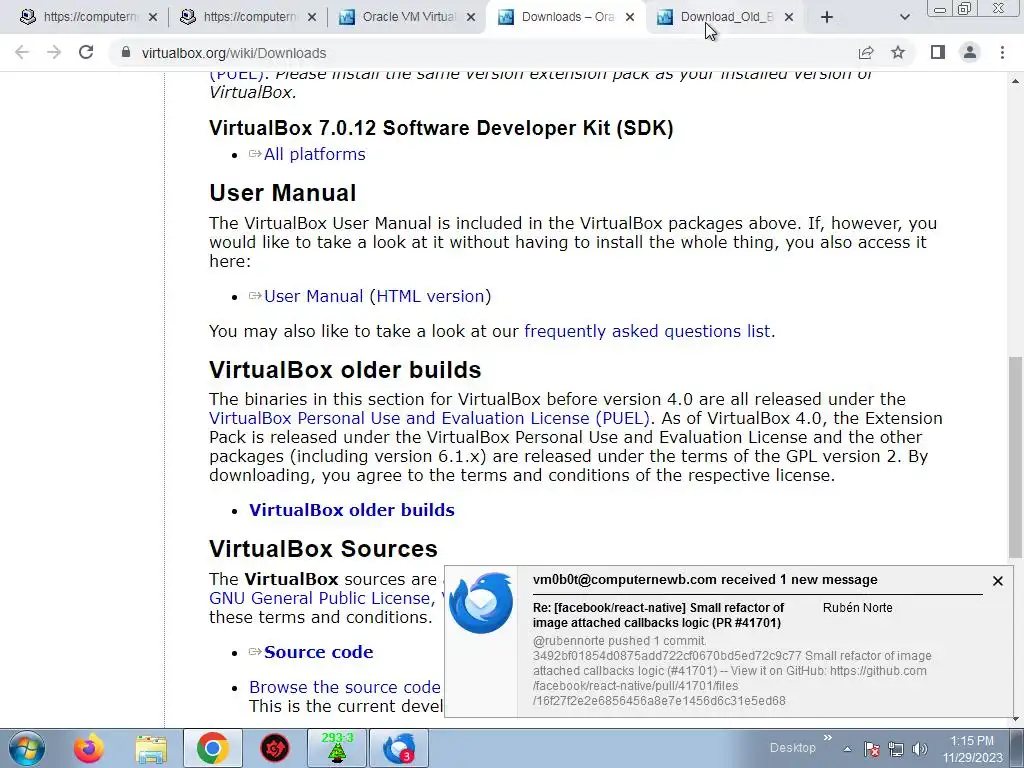Viewport: 1024px width, 768px height.
Task: Open network status tray icon
Action: (x=896, y=749)
